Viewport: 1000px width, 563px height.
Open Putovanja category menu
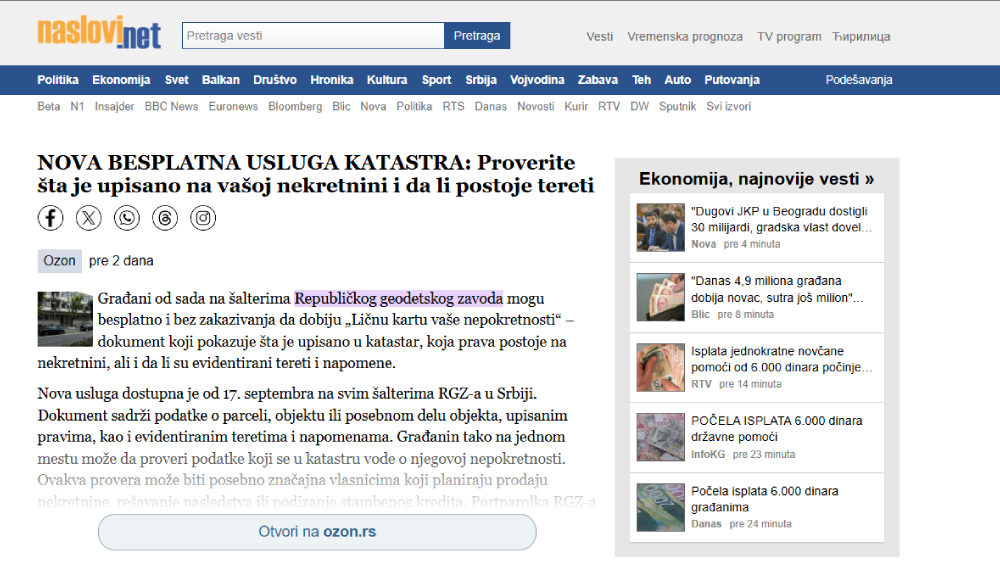(x=732, y=80)
